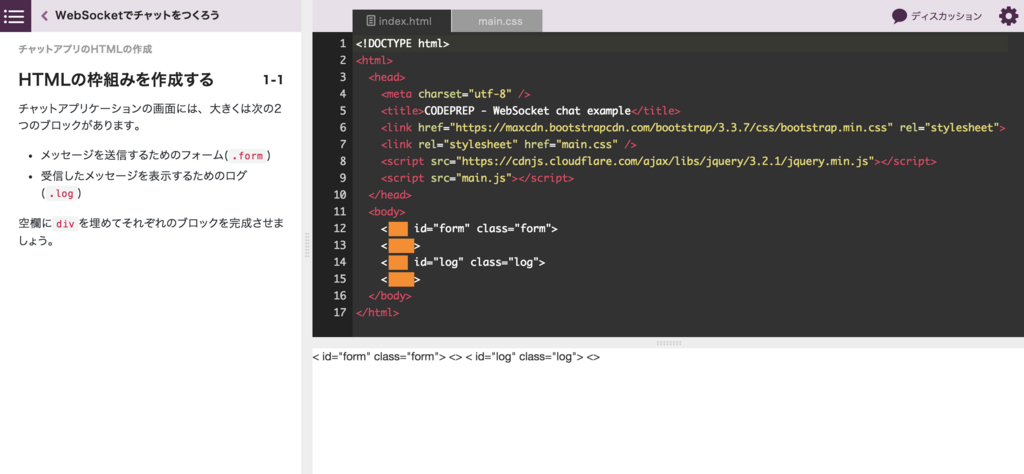Click the WebSocketでチャットをつくろう title
The width and height of the screenshot is (1024, 474).
(137, 16)
